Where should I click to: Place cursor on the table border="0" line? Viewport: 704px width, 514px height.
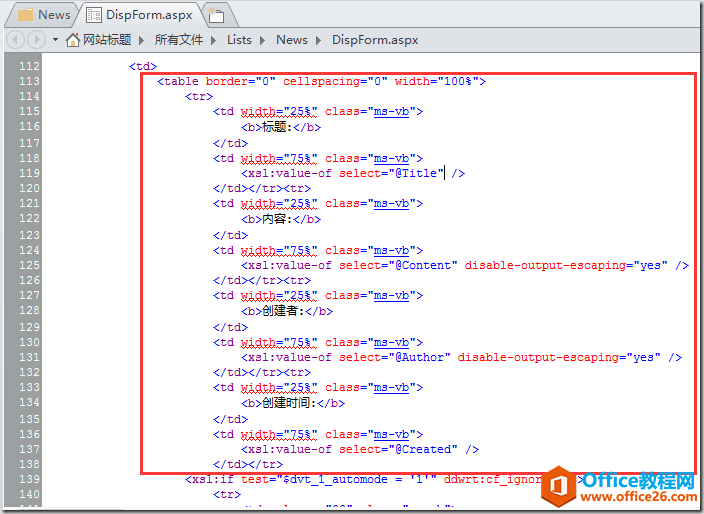(x=321, y=81)
